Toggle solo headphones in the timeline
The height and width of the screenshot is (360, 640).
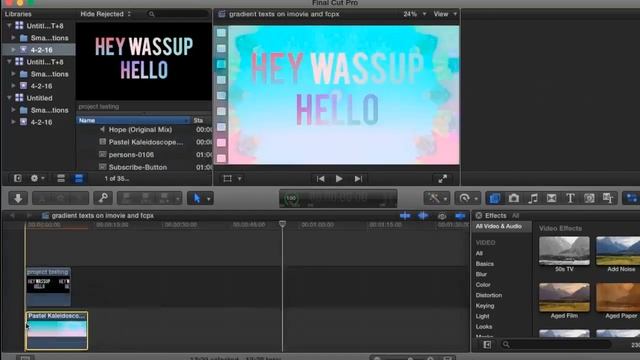coord(442,216)
